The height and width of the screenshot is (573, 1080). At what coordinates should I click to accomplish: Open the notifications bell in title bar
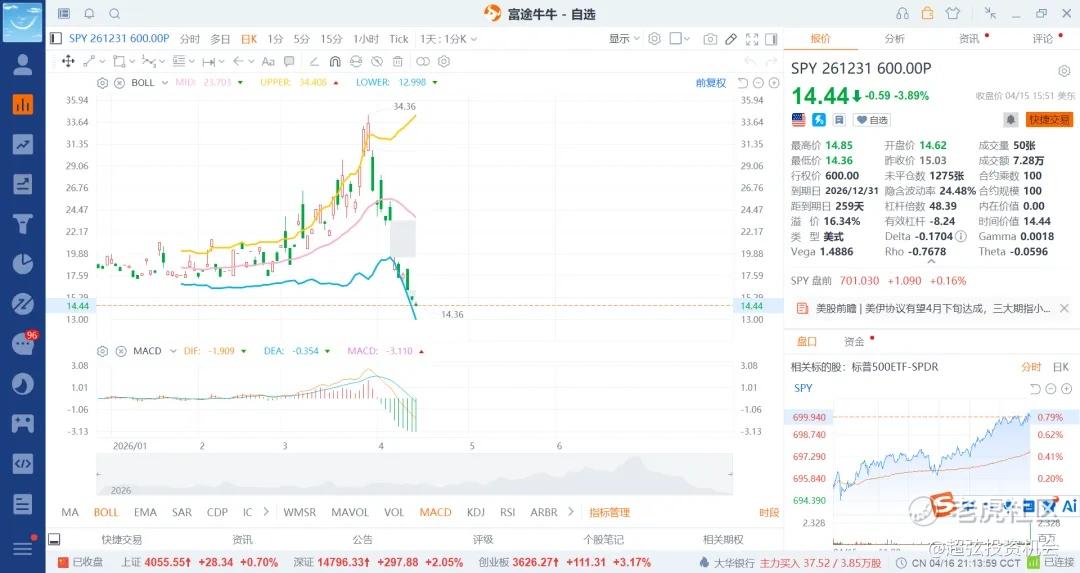[x=89, y=13]
